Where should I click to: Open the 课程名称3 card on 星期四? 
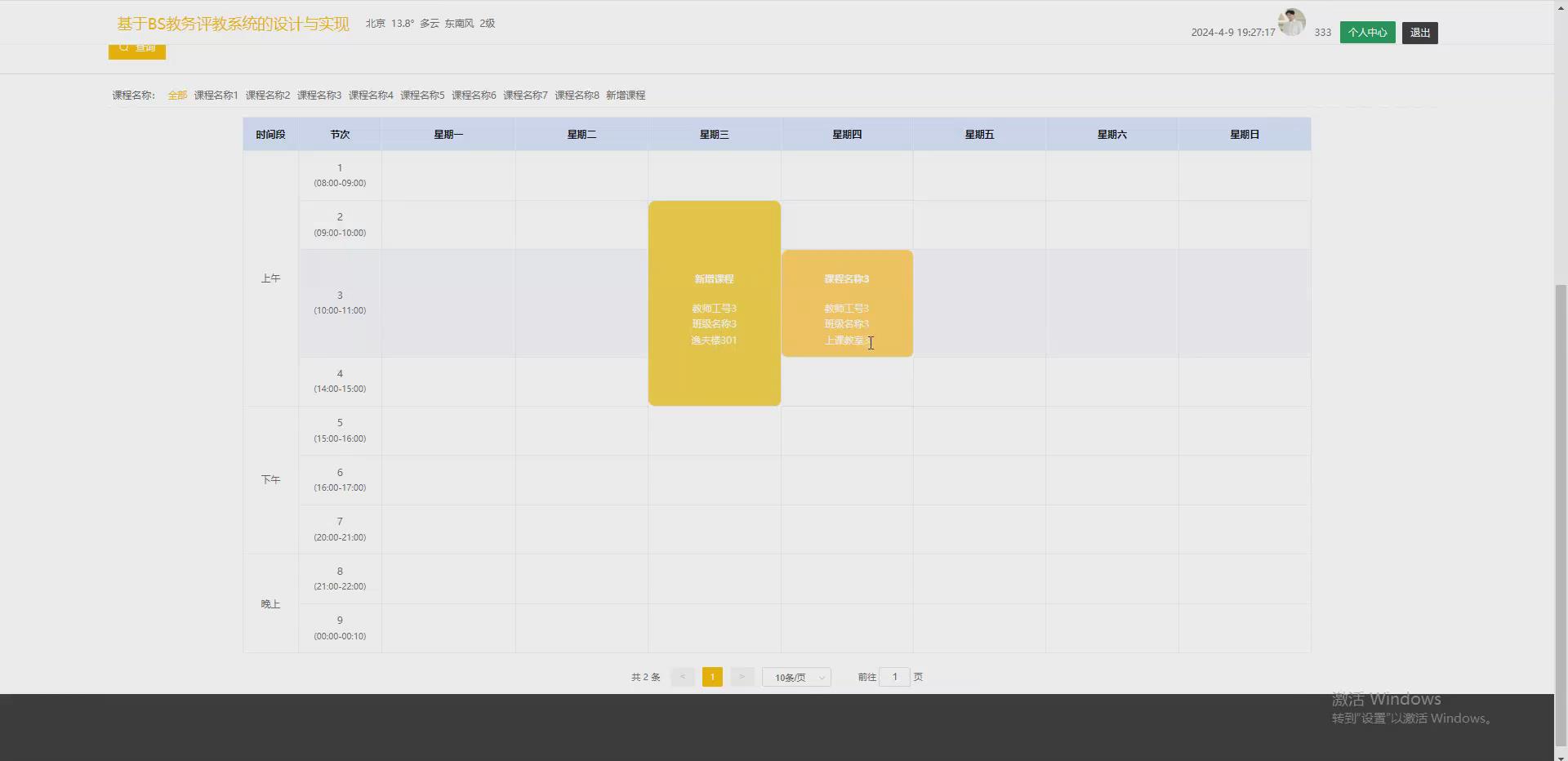(x=847, y=303)
